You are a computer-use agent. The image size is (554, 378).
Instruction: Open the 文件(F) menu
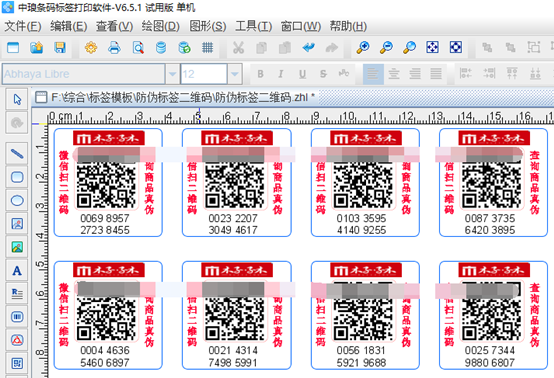[x=23, y=26]
